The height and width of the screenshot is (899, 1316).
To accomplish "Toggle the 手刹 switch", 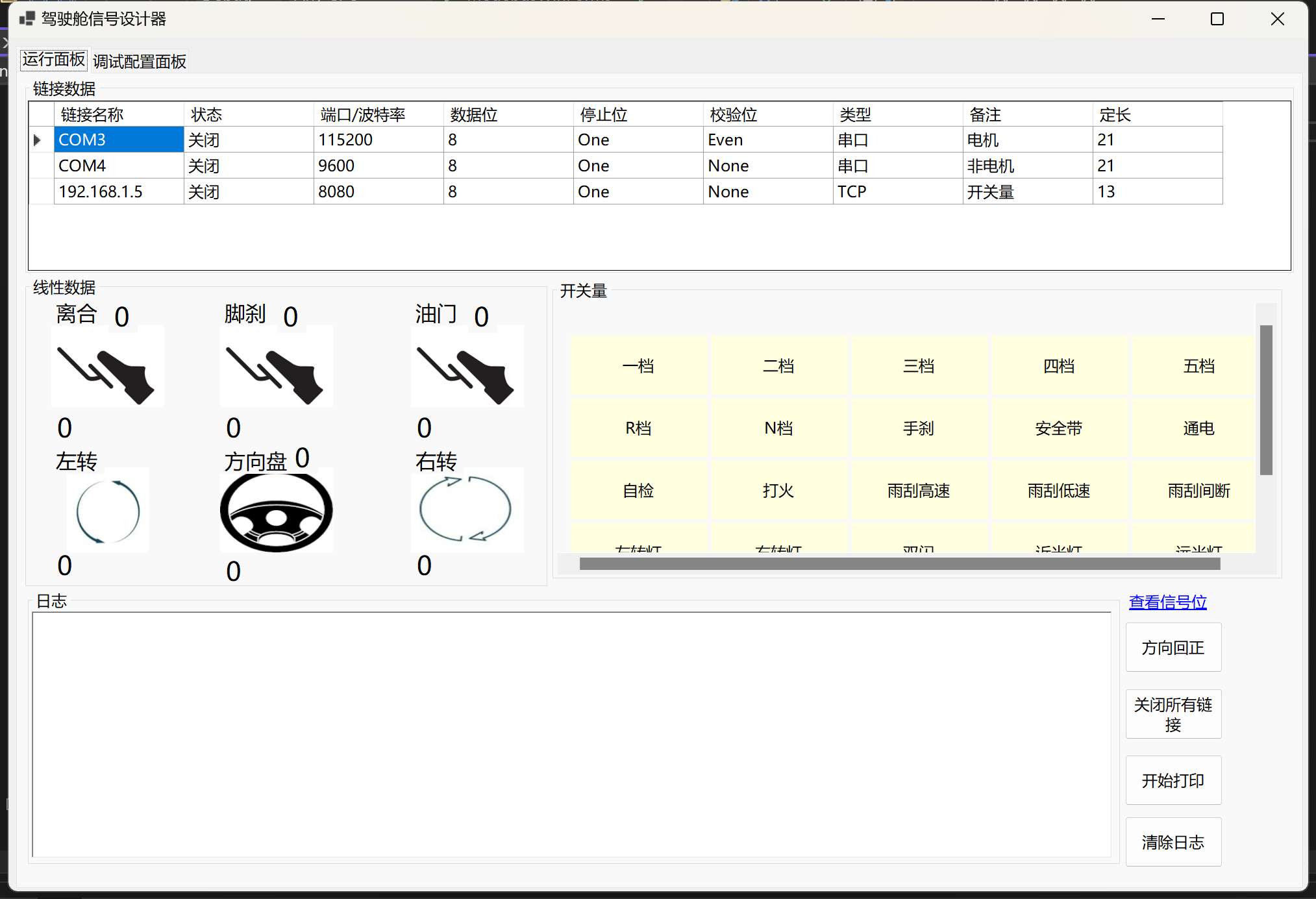I will pyautogui.click(x=919, y=428).
